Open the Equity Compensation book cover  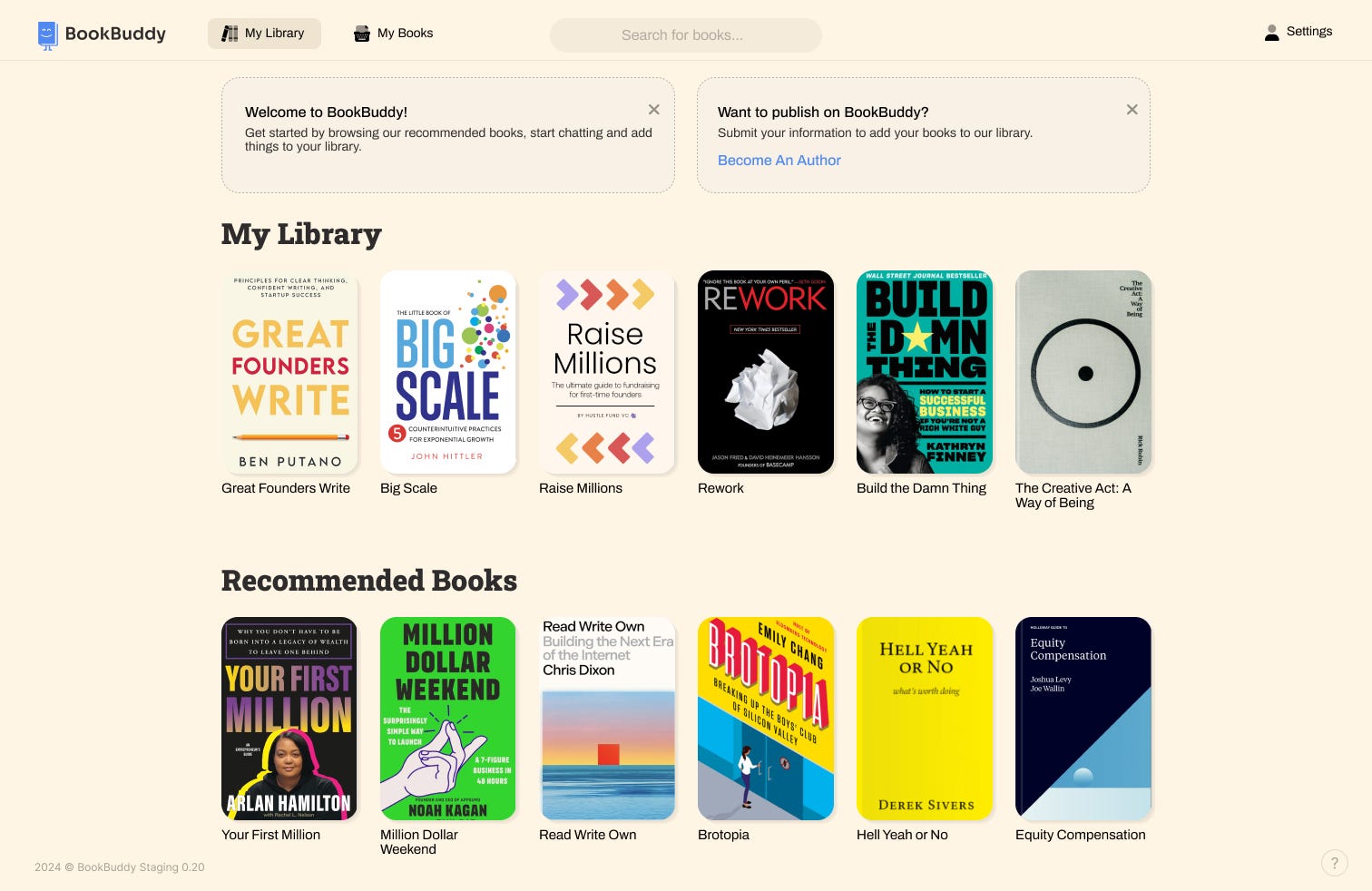coord(1083,719)
